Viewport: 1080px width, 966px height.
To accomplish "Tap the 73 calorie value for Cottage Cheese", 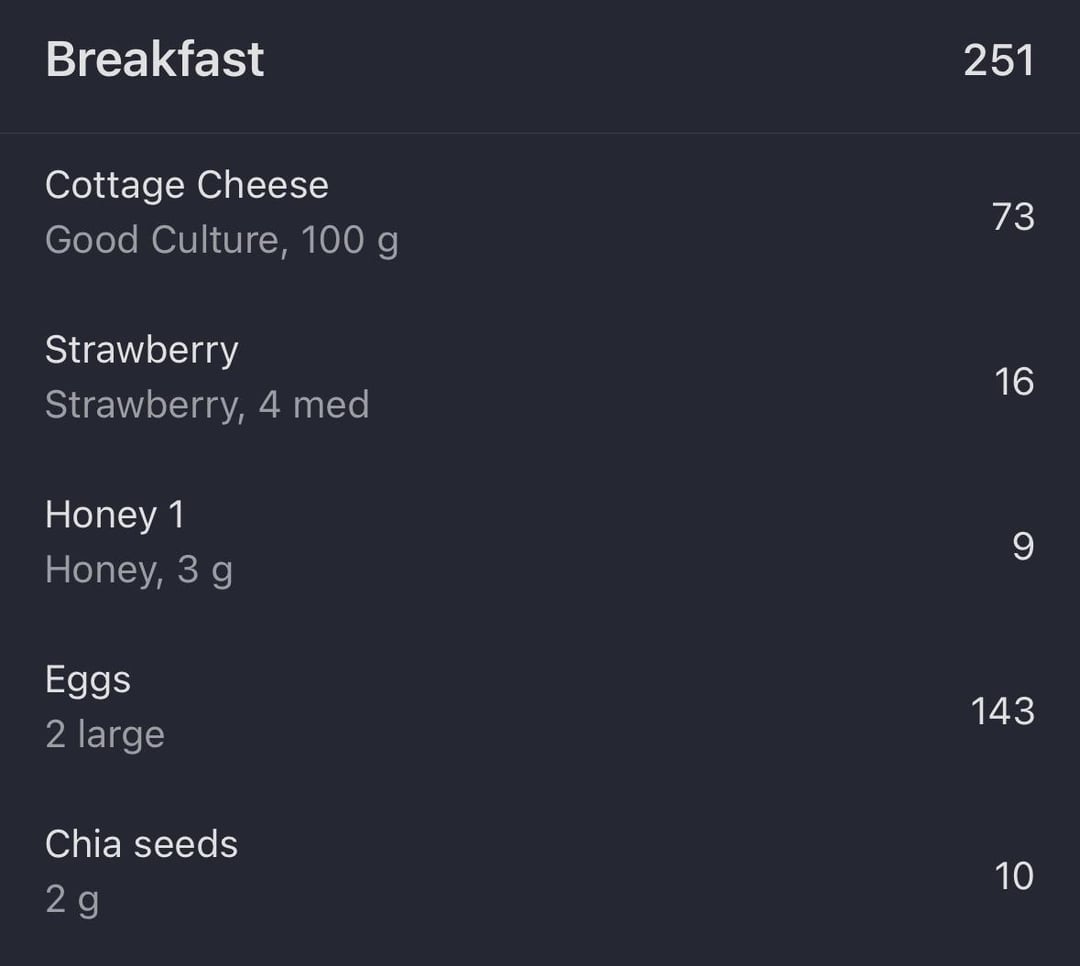I will (x=1013, y=216).
